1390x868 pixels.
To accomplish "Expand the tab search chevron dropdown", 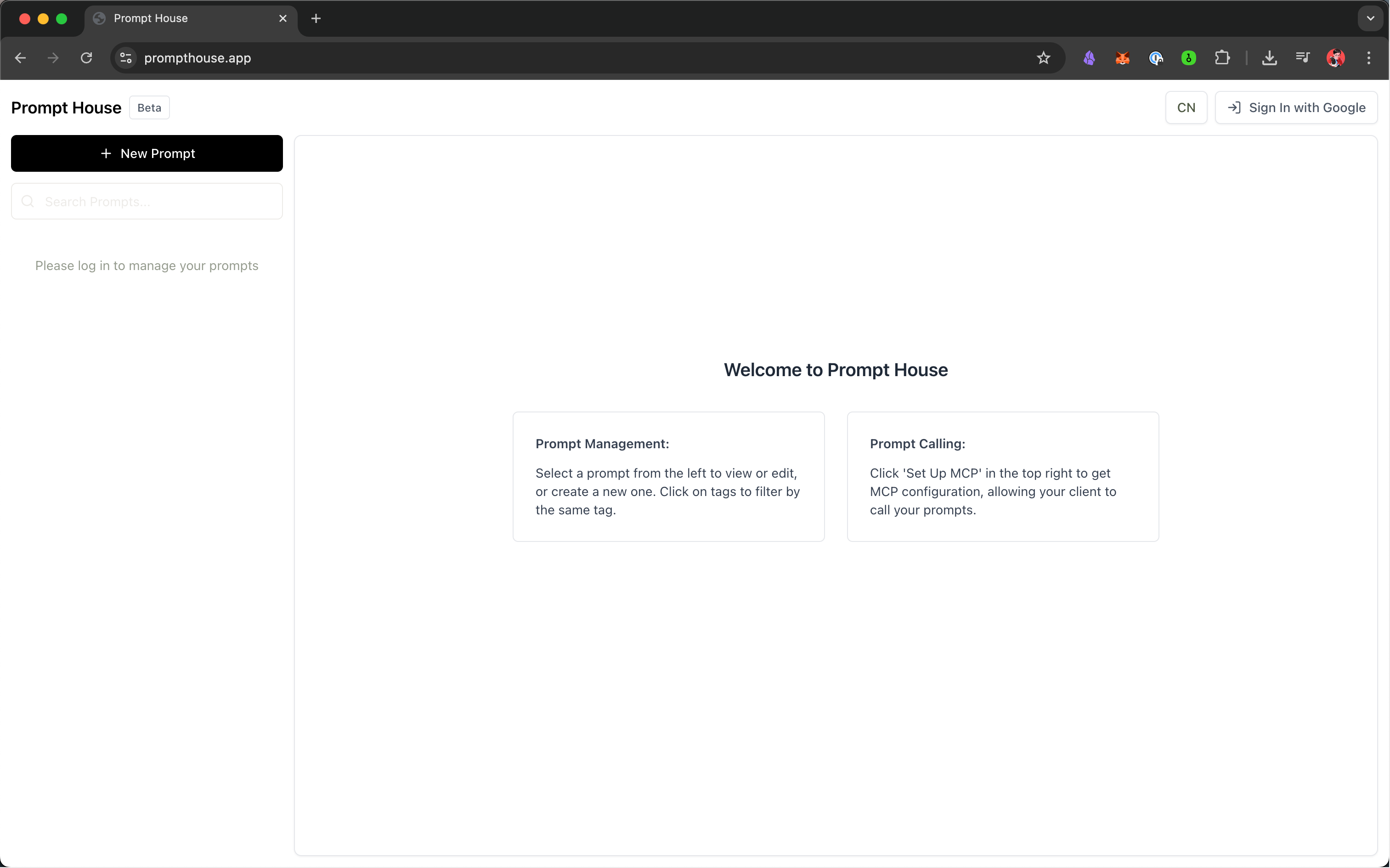I will click(1371, 18).
